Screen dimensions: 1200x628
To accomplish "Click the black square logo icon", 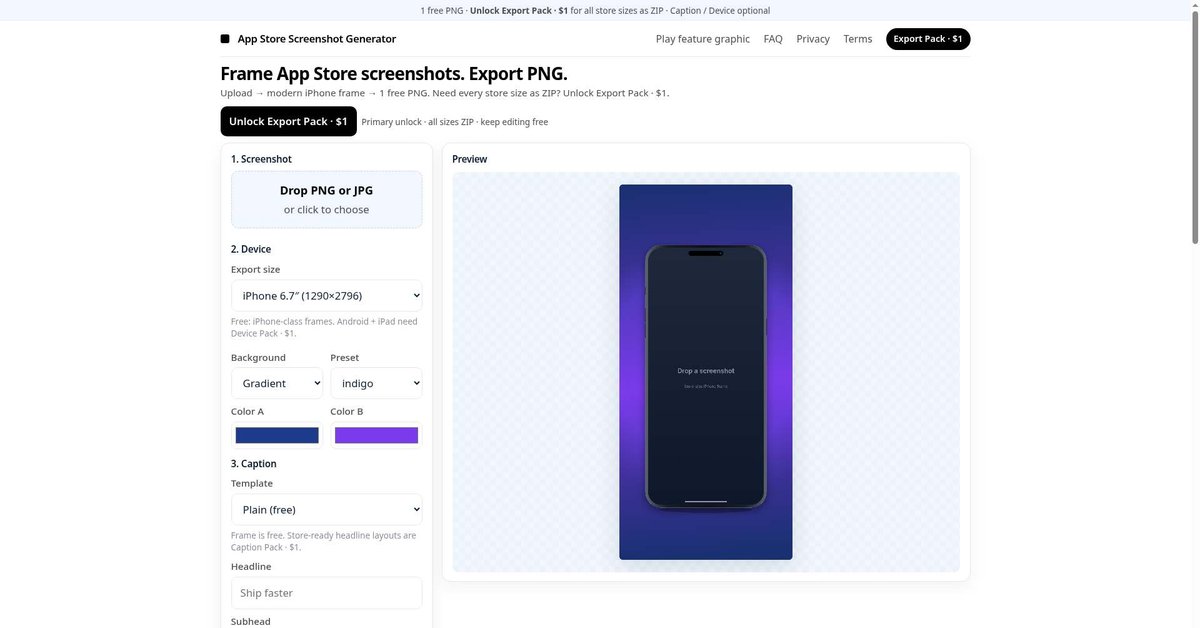I will [x=225, y=39].
